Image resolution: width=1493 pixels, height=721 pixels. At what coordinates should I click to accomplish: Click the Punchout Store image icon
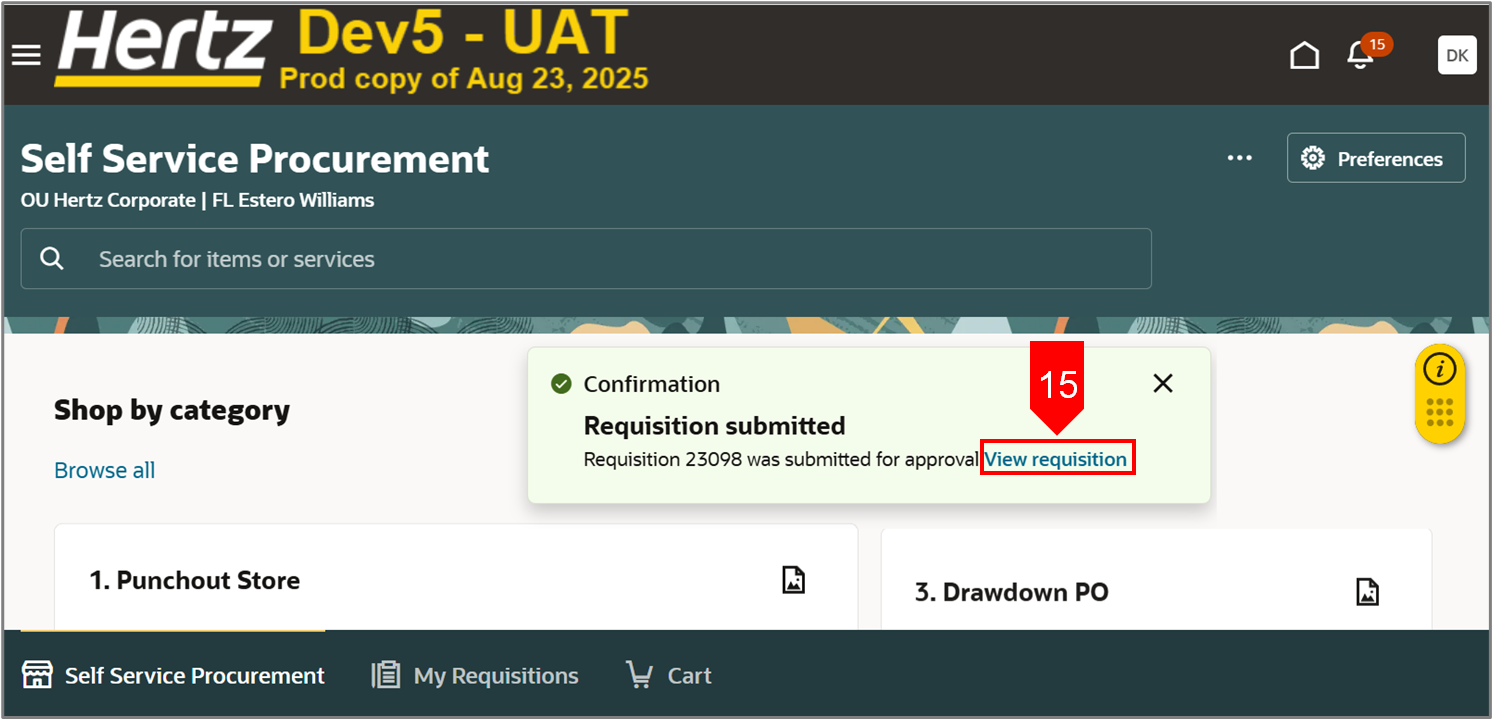(x=793, y=580)
